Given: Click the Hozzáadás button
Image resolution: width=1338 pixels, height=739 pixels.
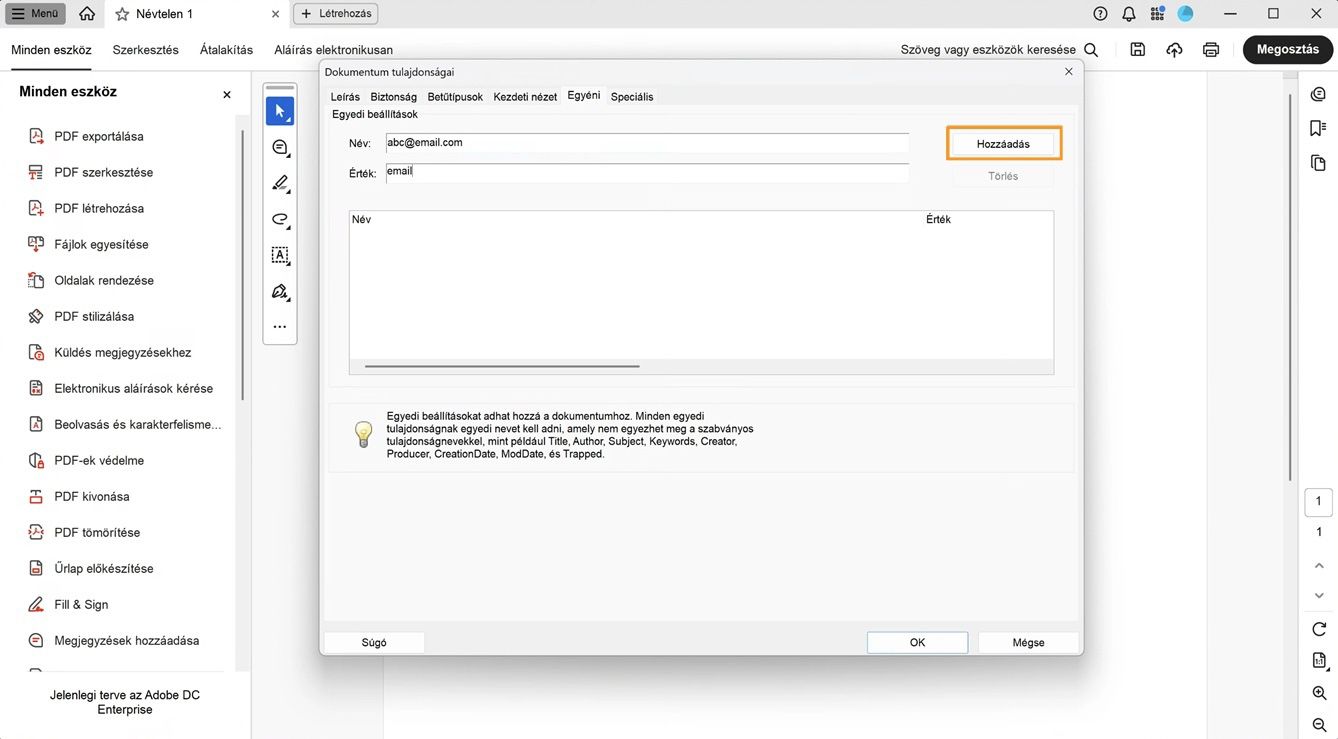Looking at the screenshot, I should coord(1003,144).
